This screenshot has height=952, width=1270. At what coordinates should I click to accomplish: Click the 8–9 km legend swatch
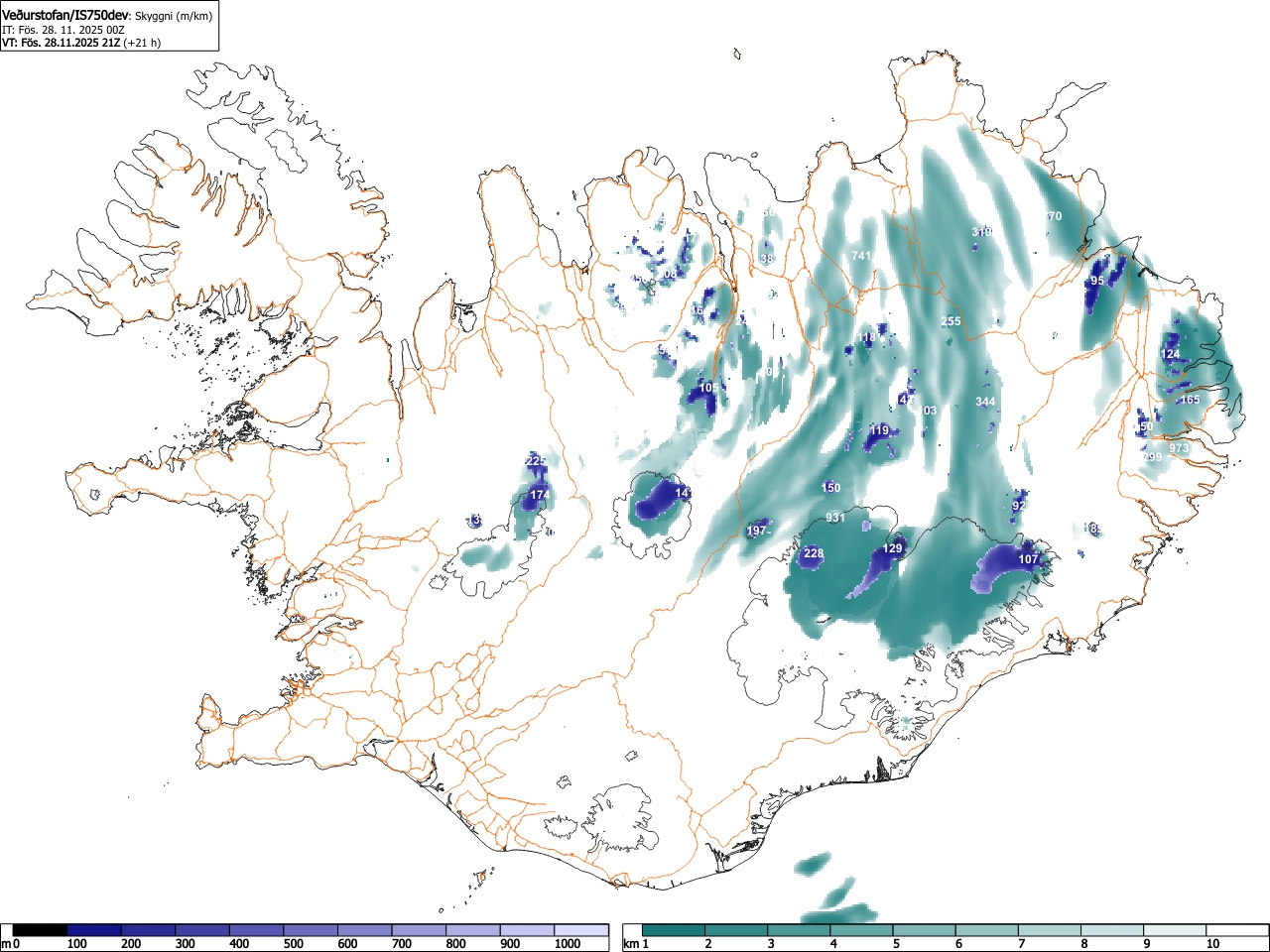[x=1112, y=930]
